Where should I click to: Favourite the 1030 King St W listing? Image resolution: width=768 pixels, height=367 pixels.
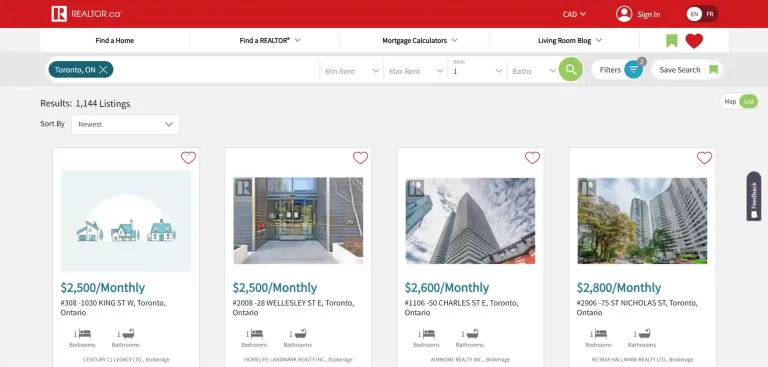[x=189, y=158]
